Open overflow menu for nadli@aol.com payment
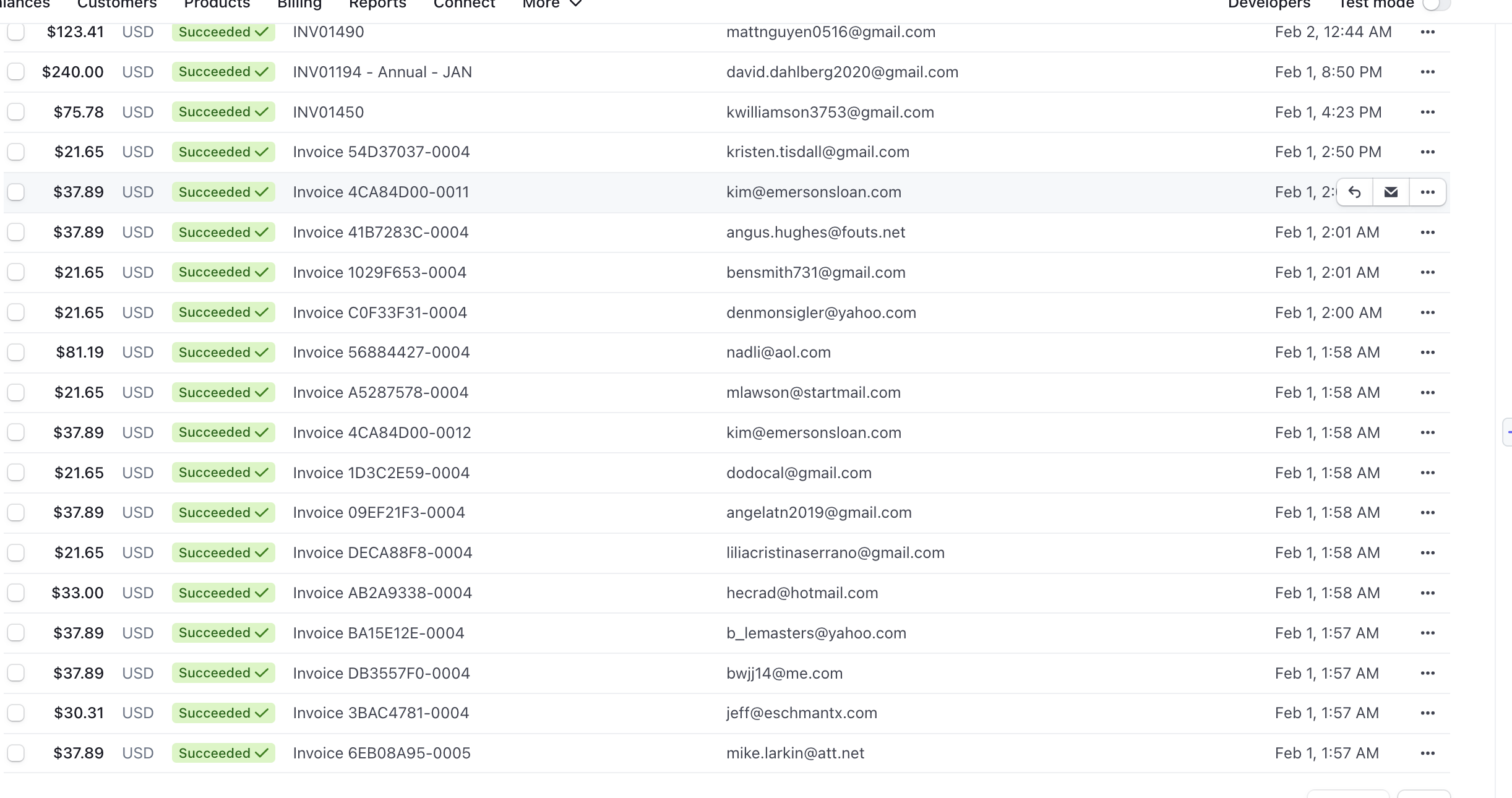Image resolution: width=1512 pixels, height=798 pixels. (x=1427, y=353)
